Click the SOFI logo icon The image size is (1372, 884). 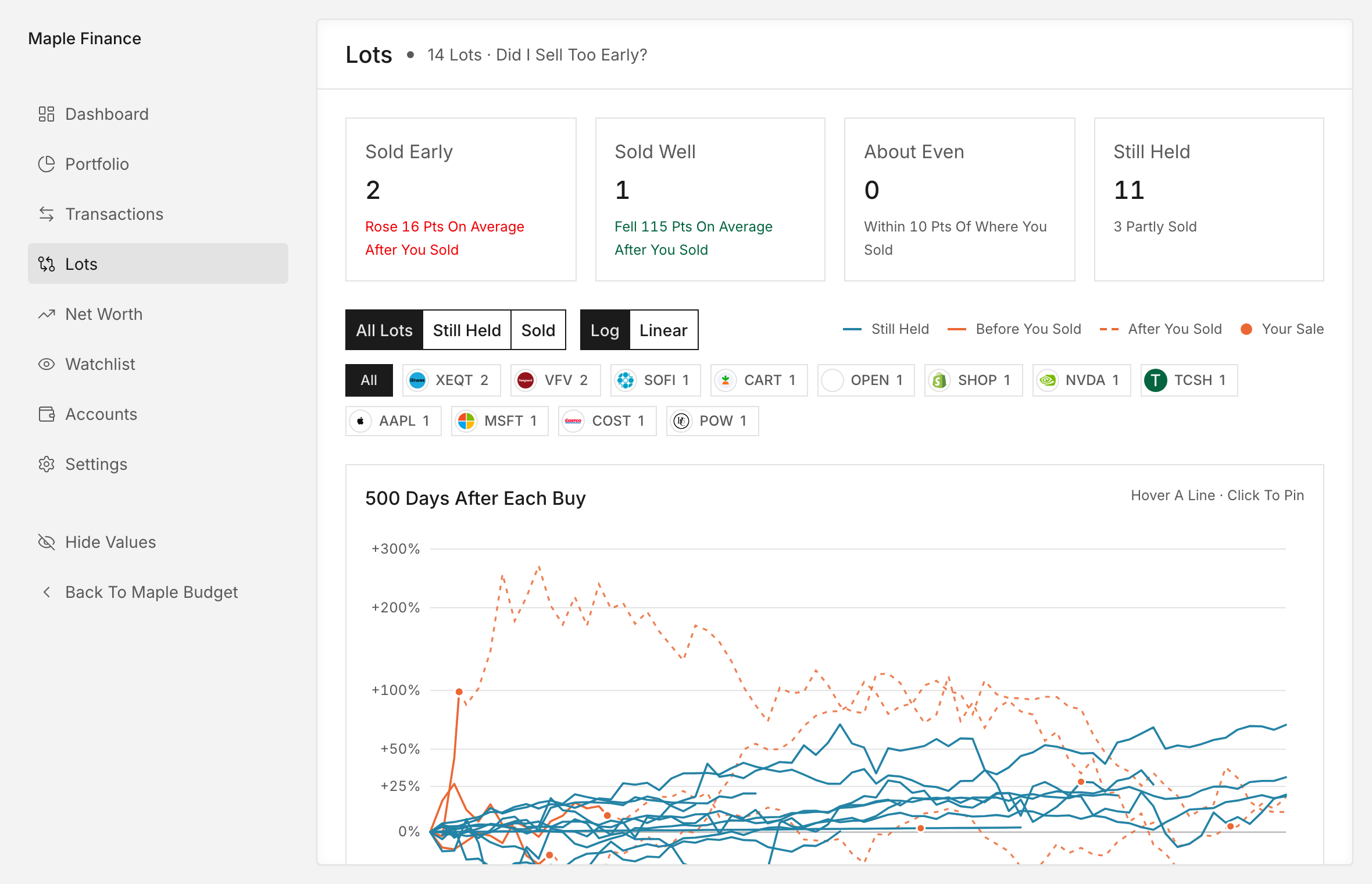626,380
